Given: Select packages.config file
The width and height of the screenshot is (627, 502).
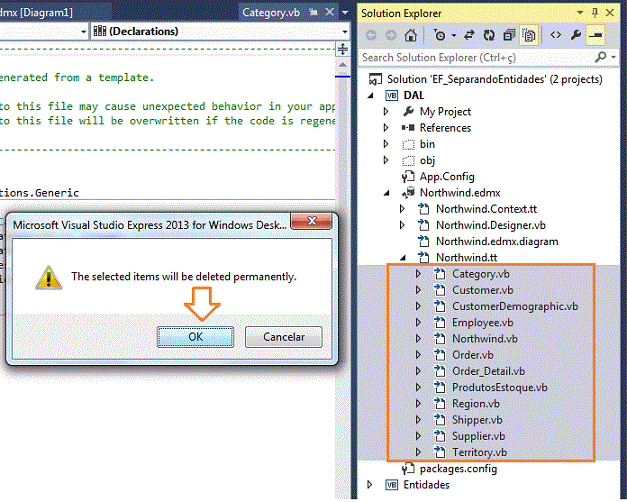Looking at the screenshot, I should 458,468.
